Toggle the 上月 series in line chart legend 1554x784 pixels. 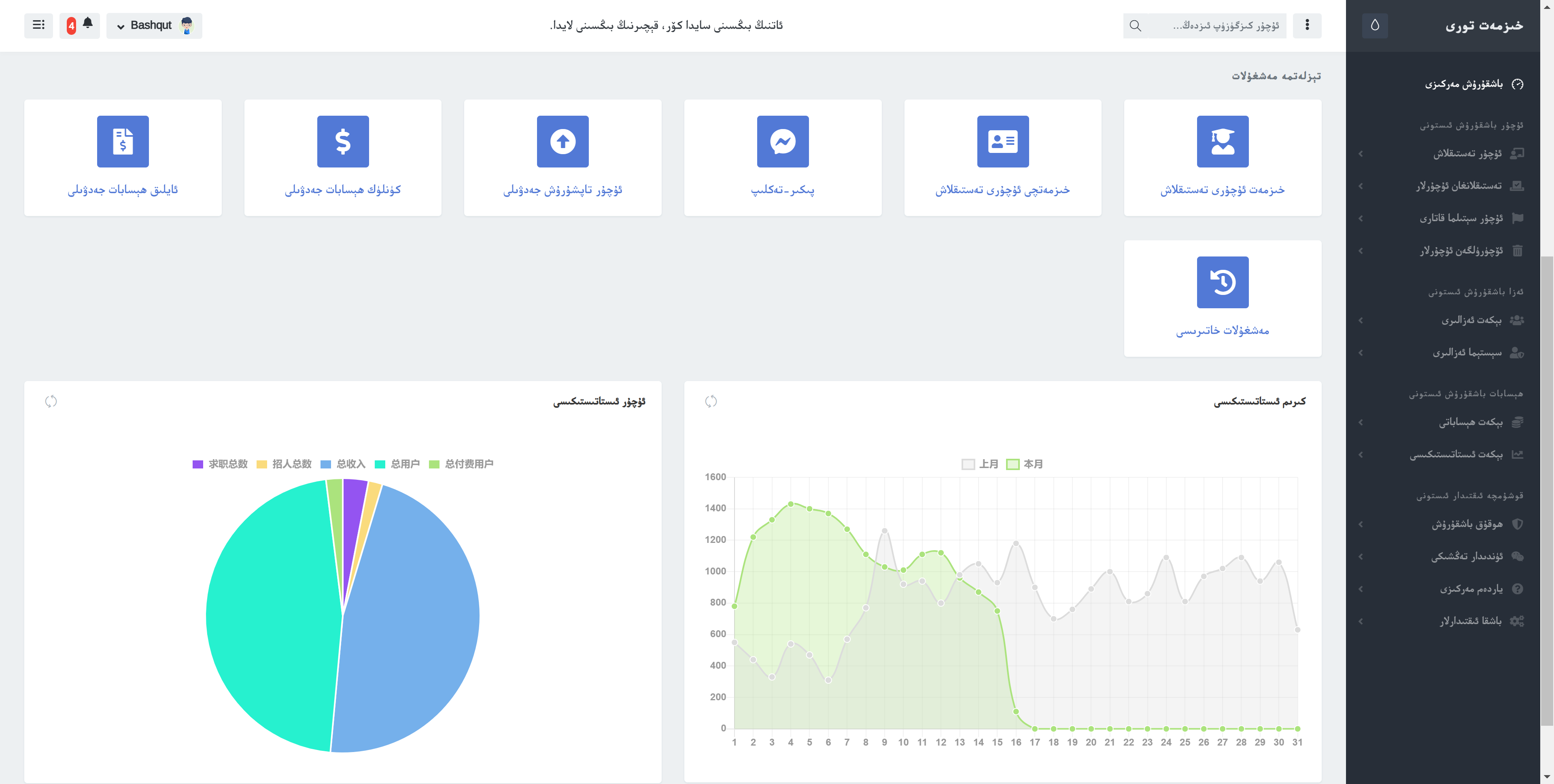tap(980, 464)
